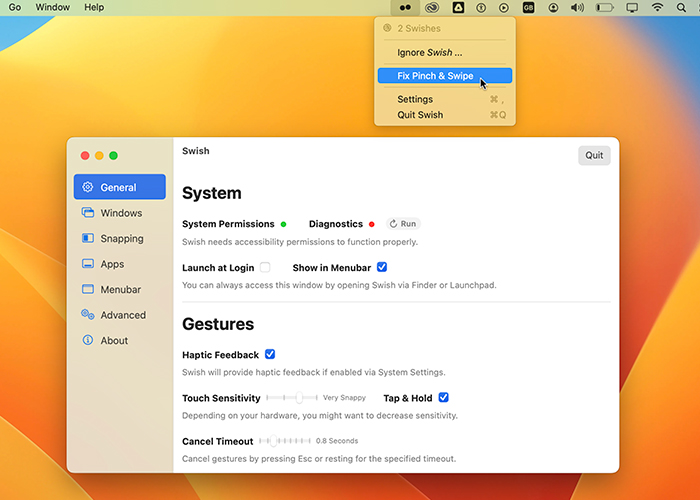Close the Swish window with red button
The image size is (700, 500).
(85, 155)
